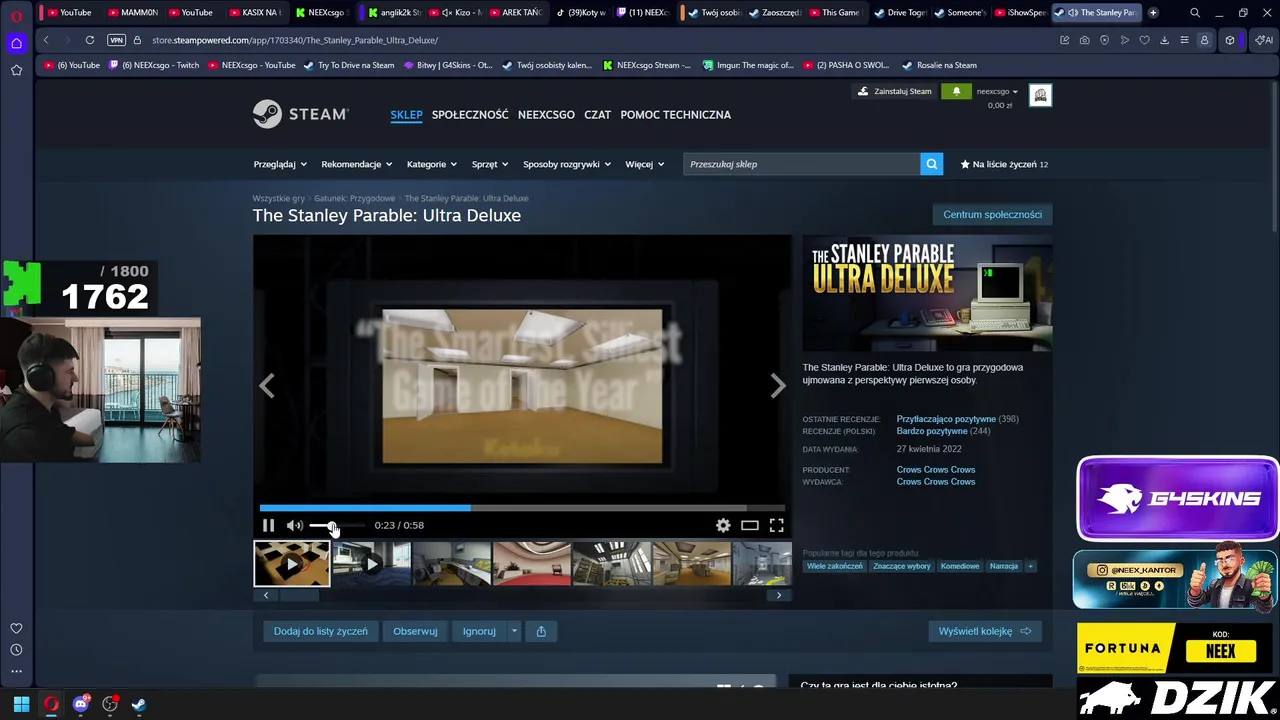
Task: Click Dodaj do listy życzeń button
Action: pyautogui.click(x=321, y=631)
